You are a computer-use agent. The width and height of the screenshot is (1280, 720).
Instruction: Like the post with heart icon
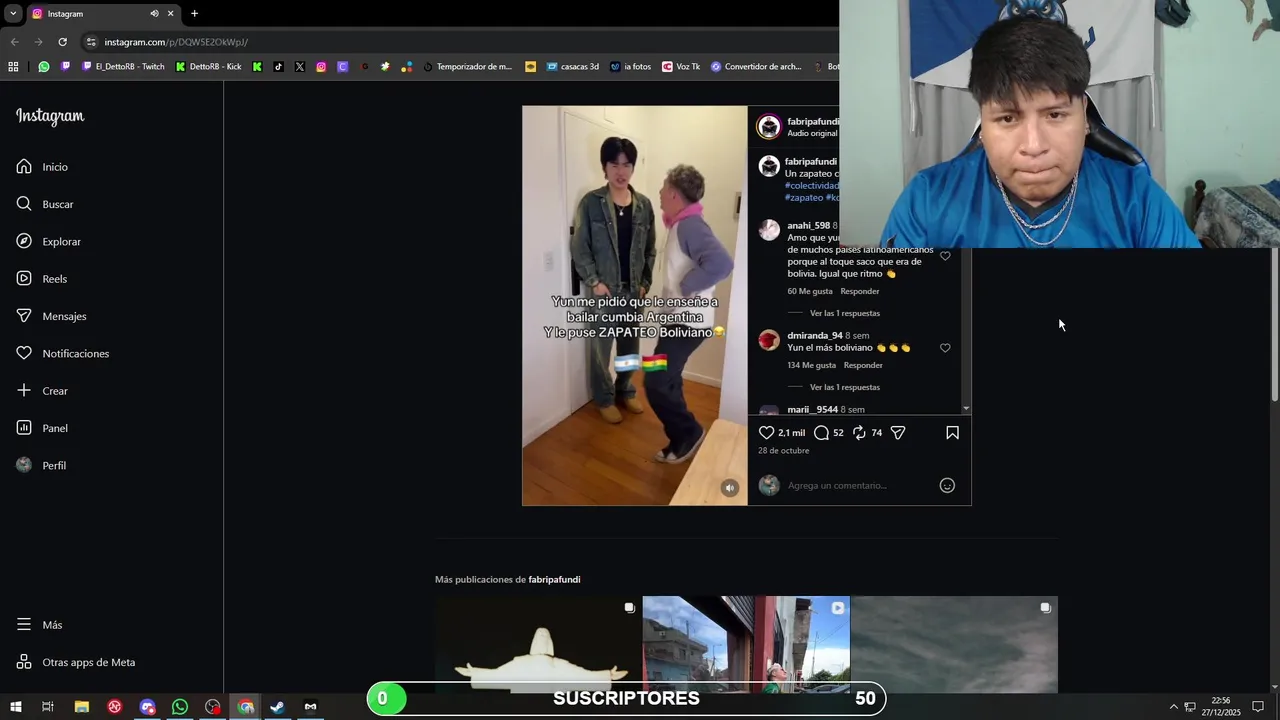pos(766,433)
